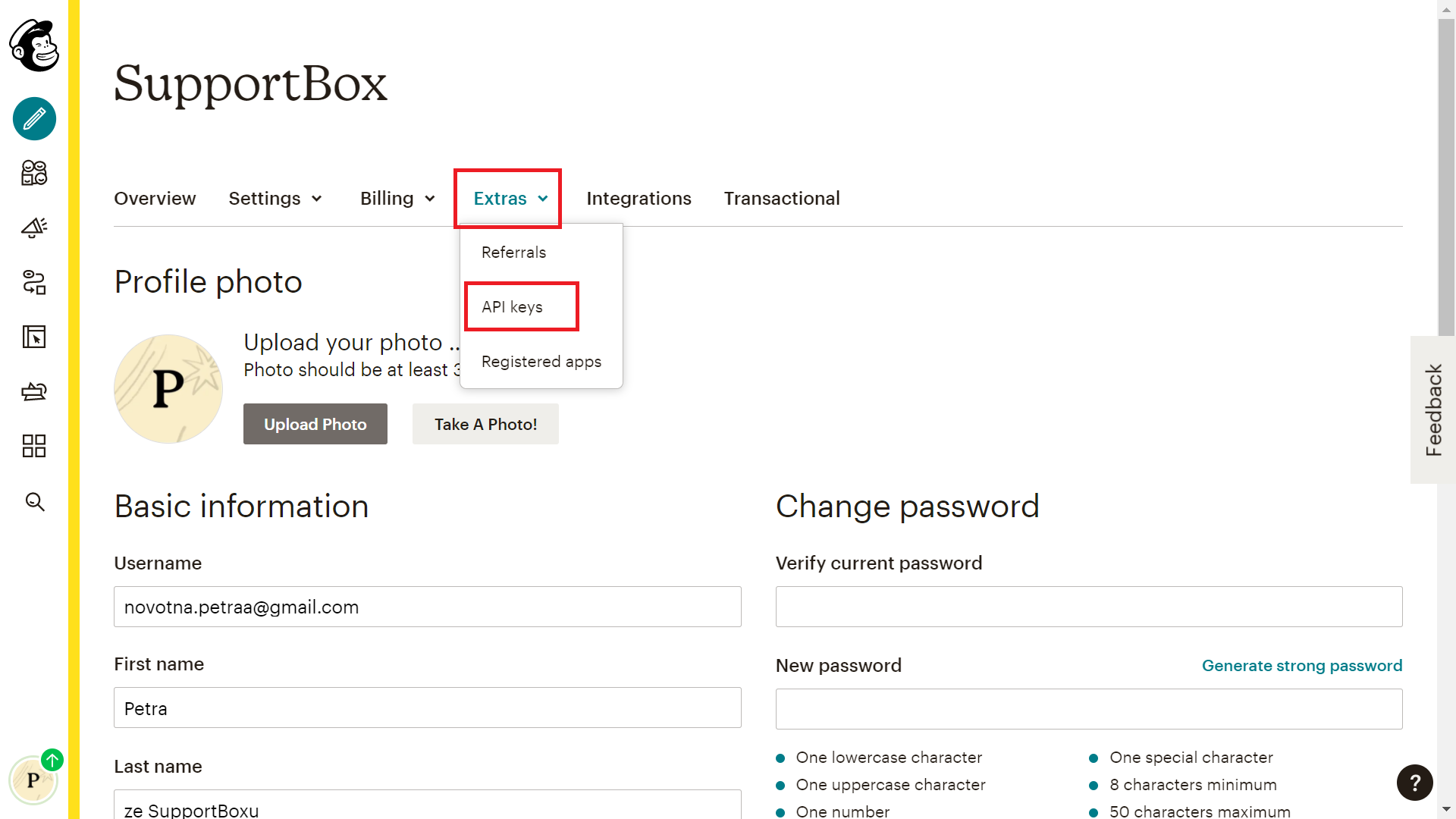Click the Verify current password field
The height and width of the screenshot is (819, 1456).
click(x=1089, y=607)
